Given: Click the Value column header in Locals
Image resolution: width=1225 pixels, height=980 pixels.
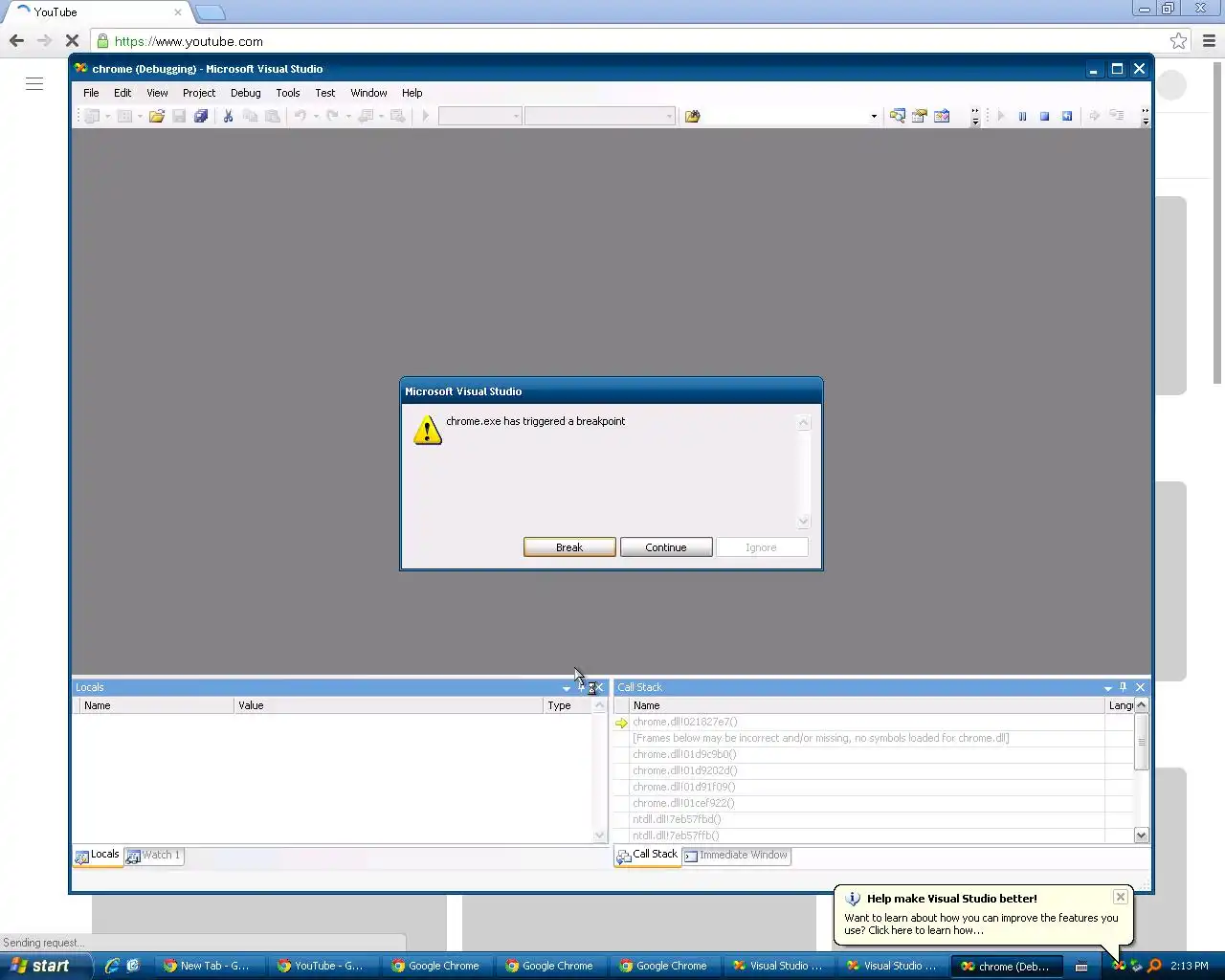Looking at the screenshot, I should [388, 705].
